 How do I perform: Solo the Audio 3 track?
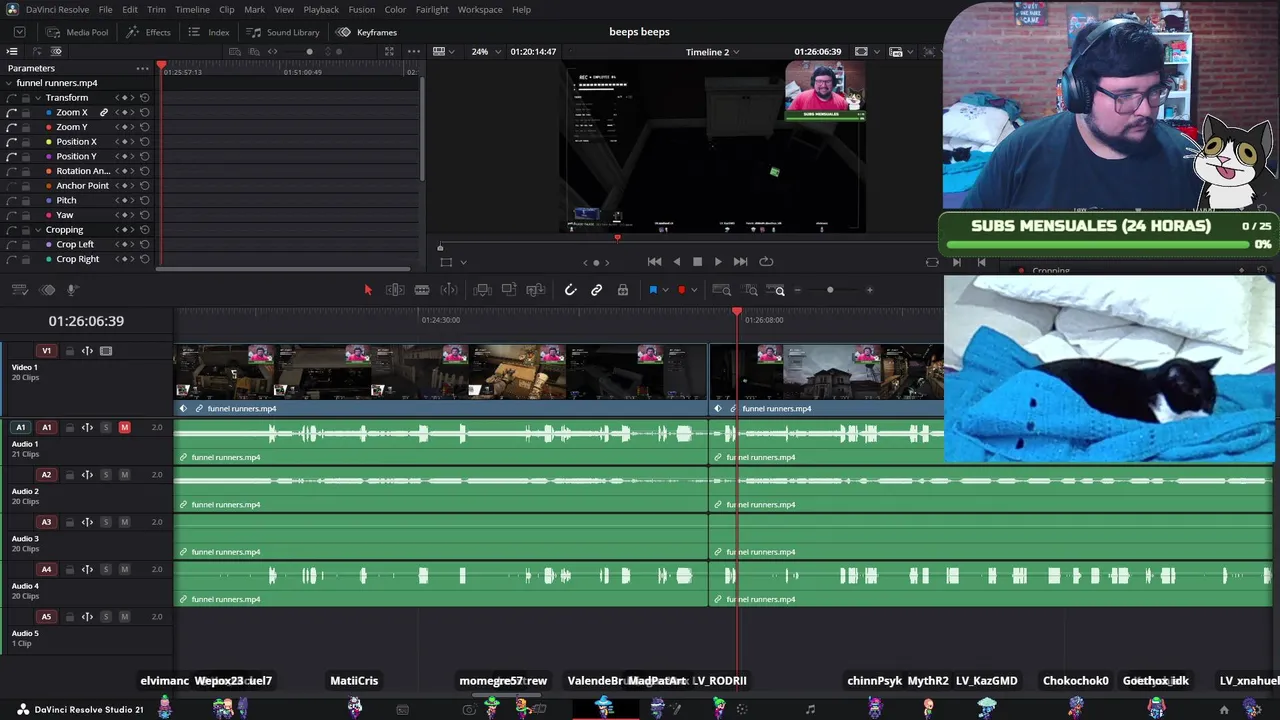pyautogui.click(x=106, y=522)
